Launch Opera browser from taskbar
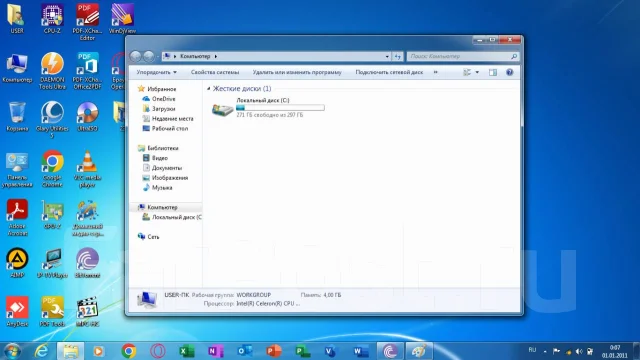Image resolution: width=640 pixels, height=360 pixels. point(158,351)
